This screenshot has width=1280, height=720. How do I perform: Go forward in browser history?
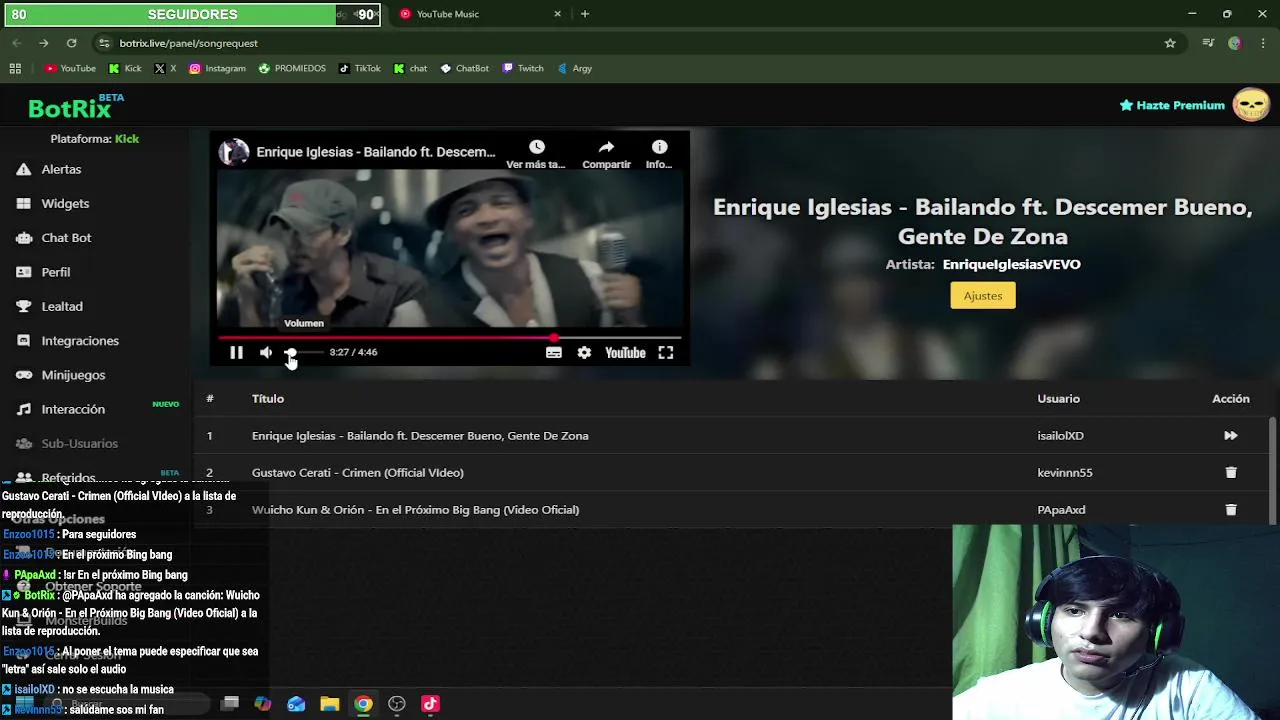click(x=44, y=43)
